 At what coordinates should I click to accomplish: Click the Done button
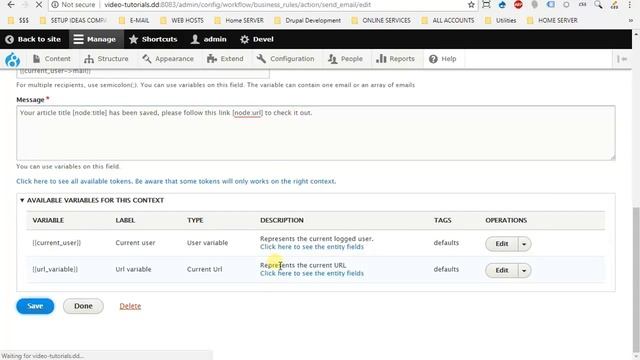pos(83,306)
